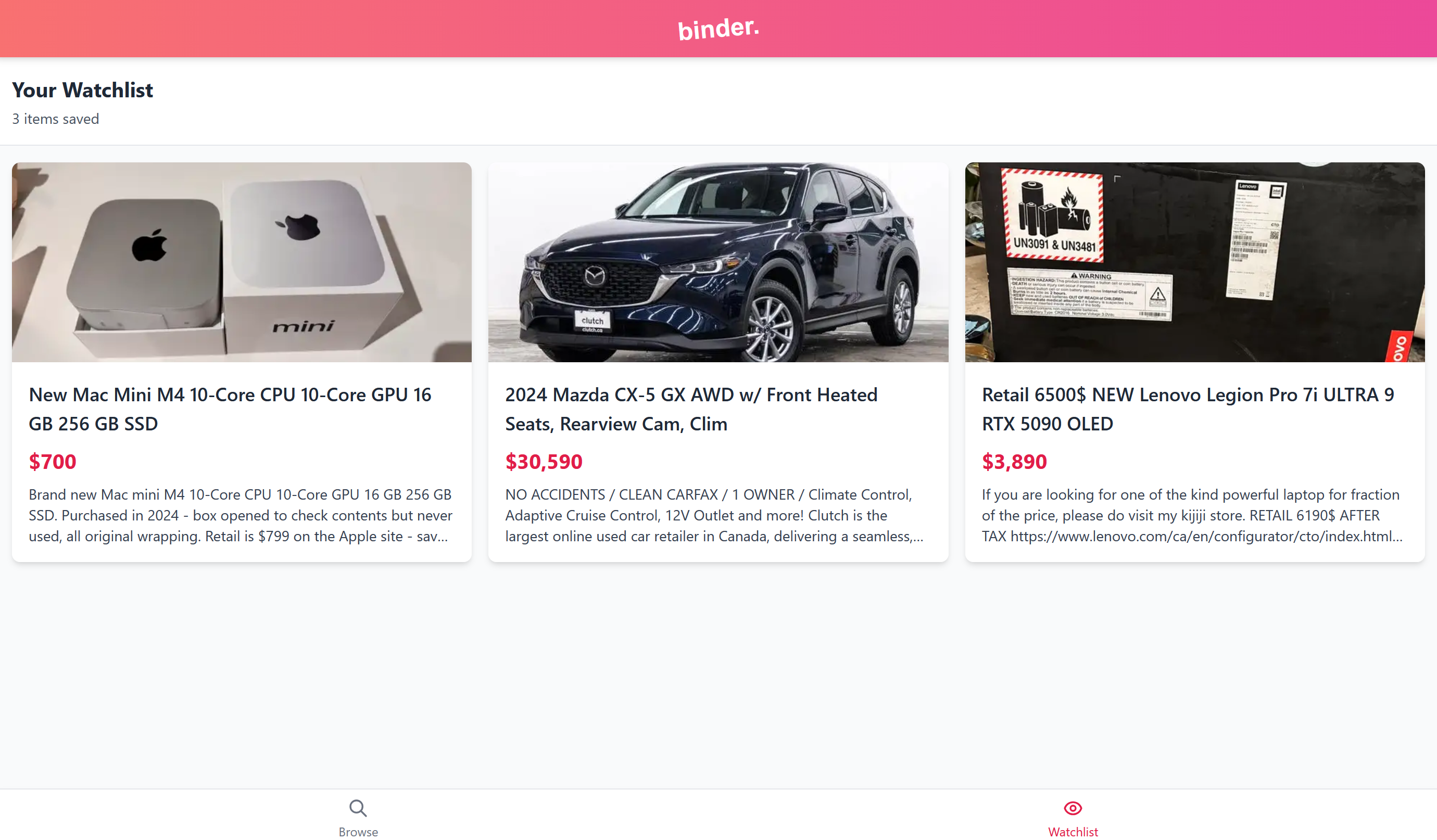This screenshot has height=840, width=1437.
Task: Click the Lenovo kijiji store description text
Action: click(1192, 515)
